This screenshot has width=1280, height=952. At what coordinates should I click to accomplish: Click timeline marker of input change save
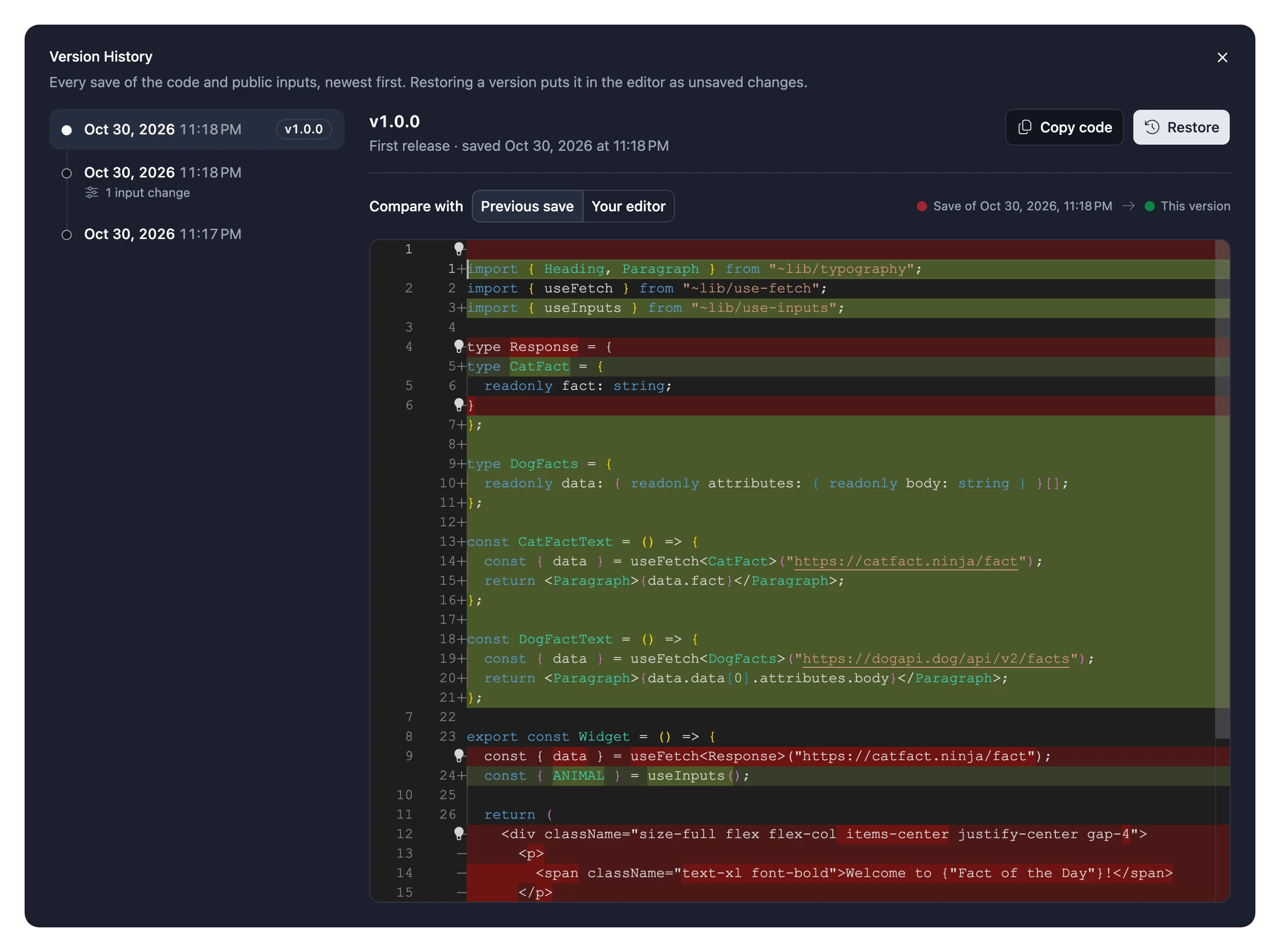click(67, 173)
